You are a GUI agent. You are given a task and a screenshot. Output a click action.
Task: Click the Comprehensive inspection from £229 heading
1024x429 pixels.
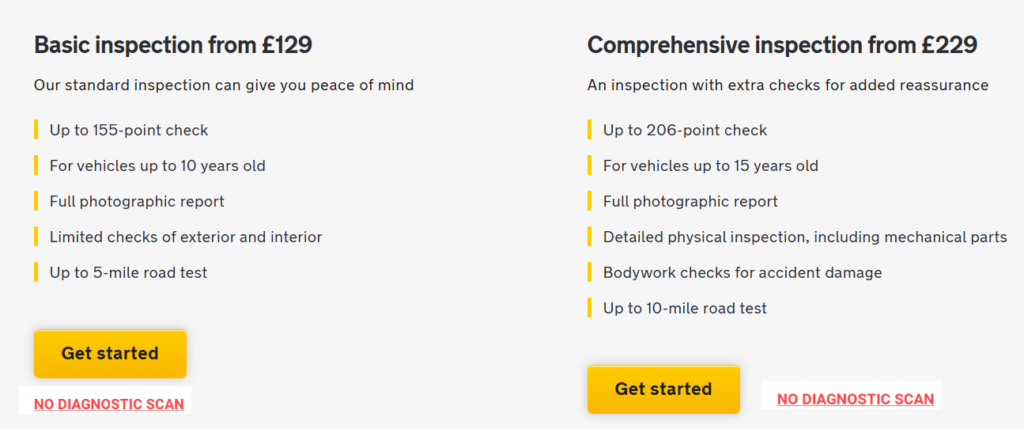tap(782, 45)
